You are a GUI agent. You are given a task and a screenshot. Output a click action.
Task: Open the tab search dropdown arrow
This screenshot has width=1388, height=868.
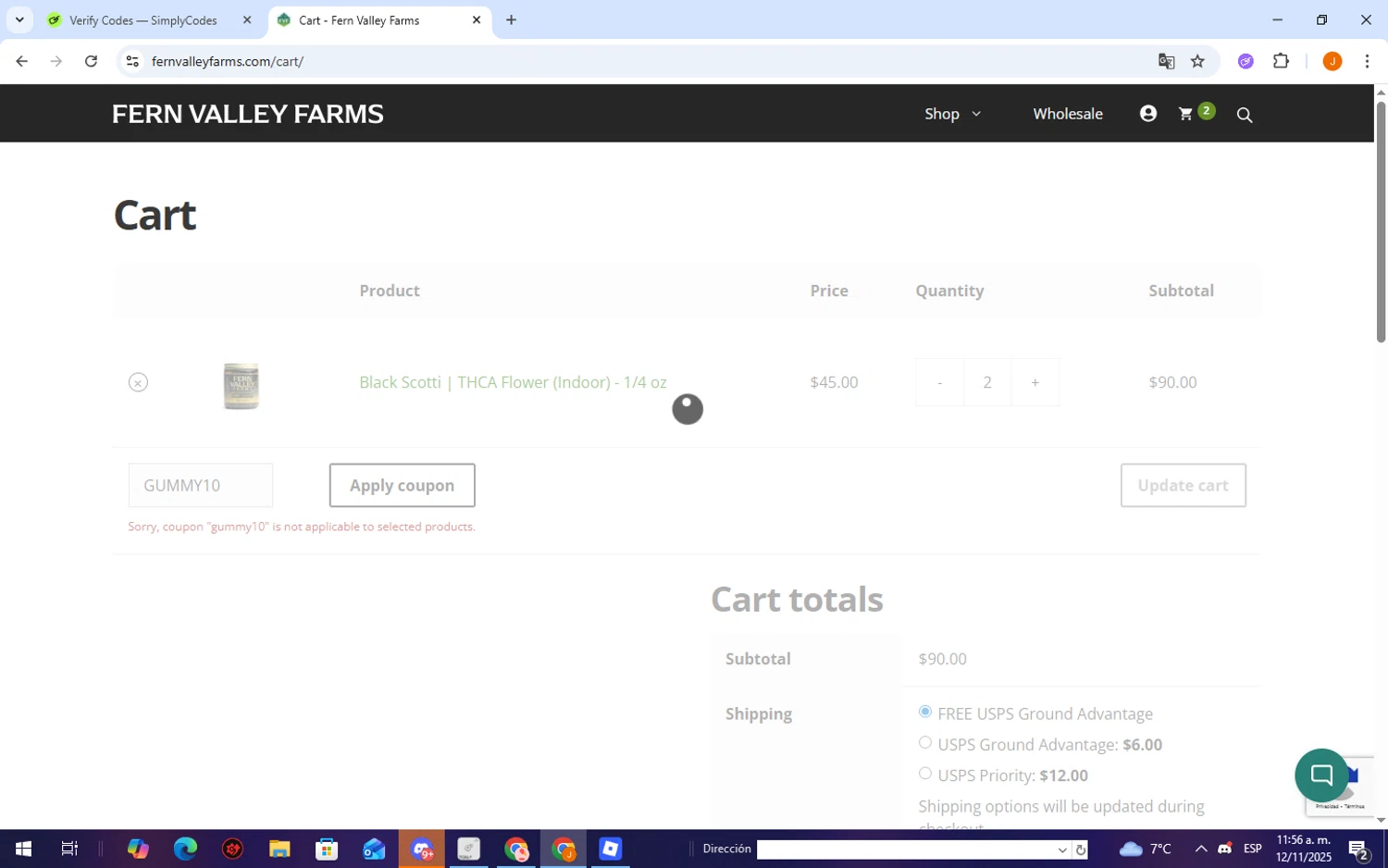click(x=19, y=19)
